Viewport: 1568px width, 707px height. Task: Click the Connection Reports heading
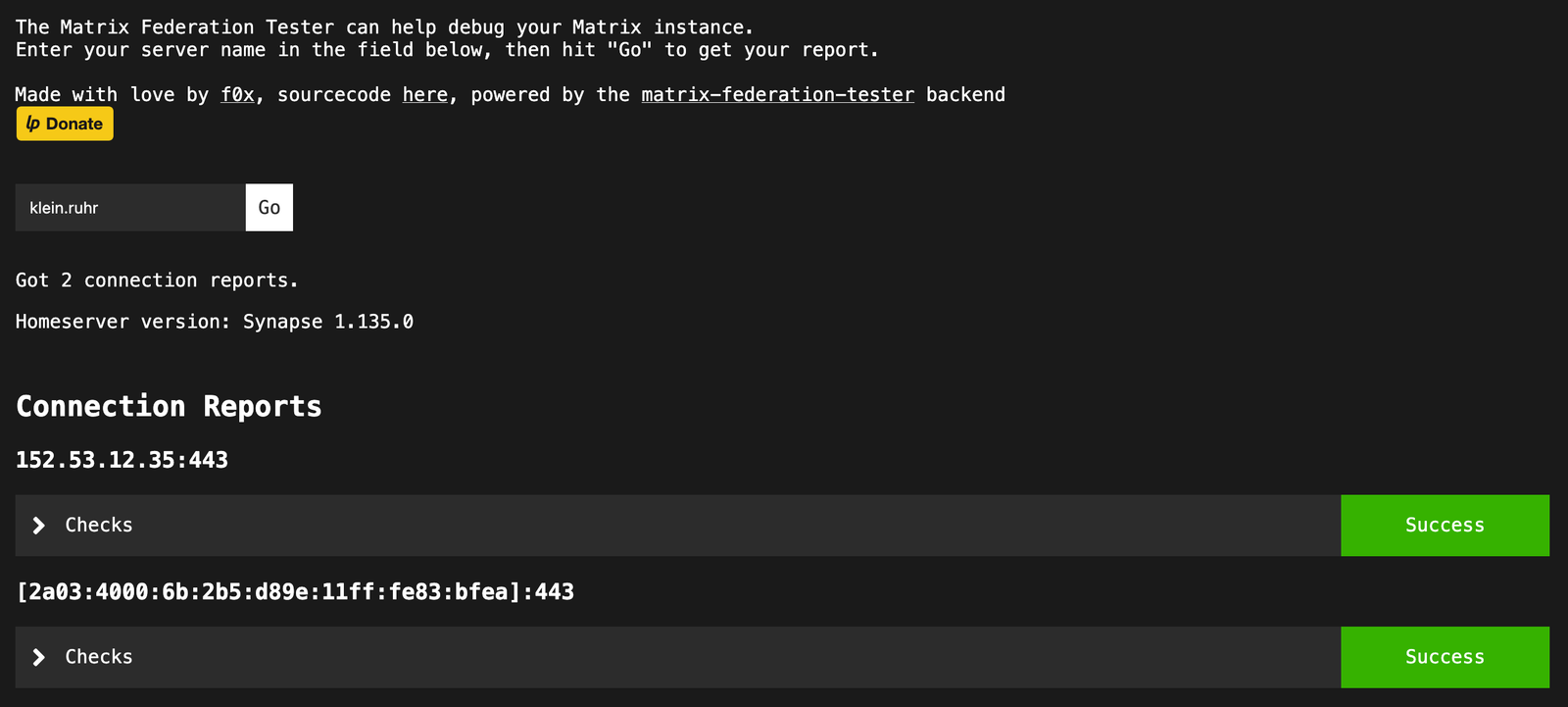pos(169,406)
